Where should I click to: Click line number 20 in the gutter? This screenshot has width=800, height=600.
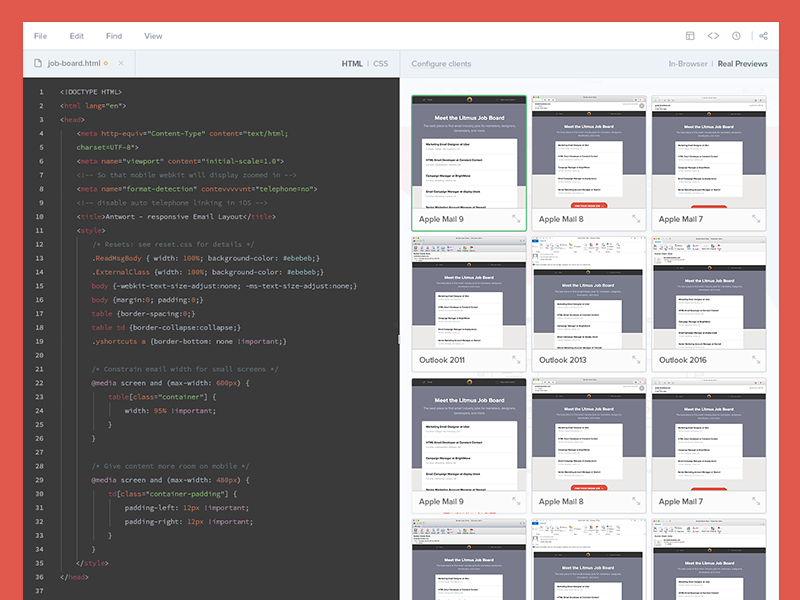tap(39, 355)
